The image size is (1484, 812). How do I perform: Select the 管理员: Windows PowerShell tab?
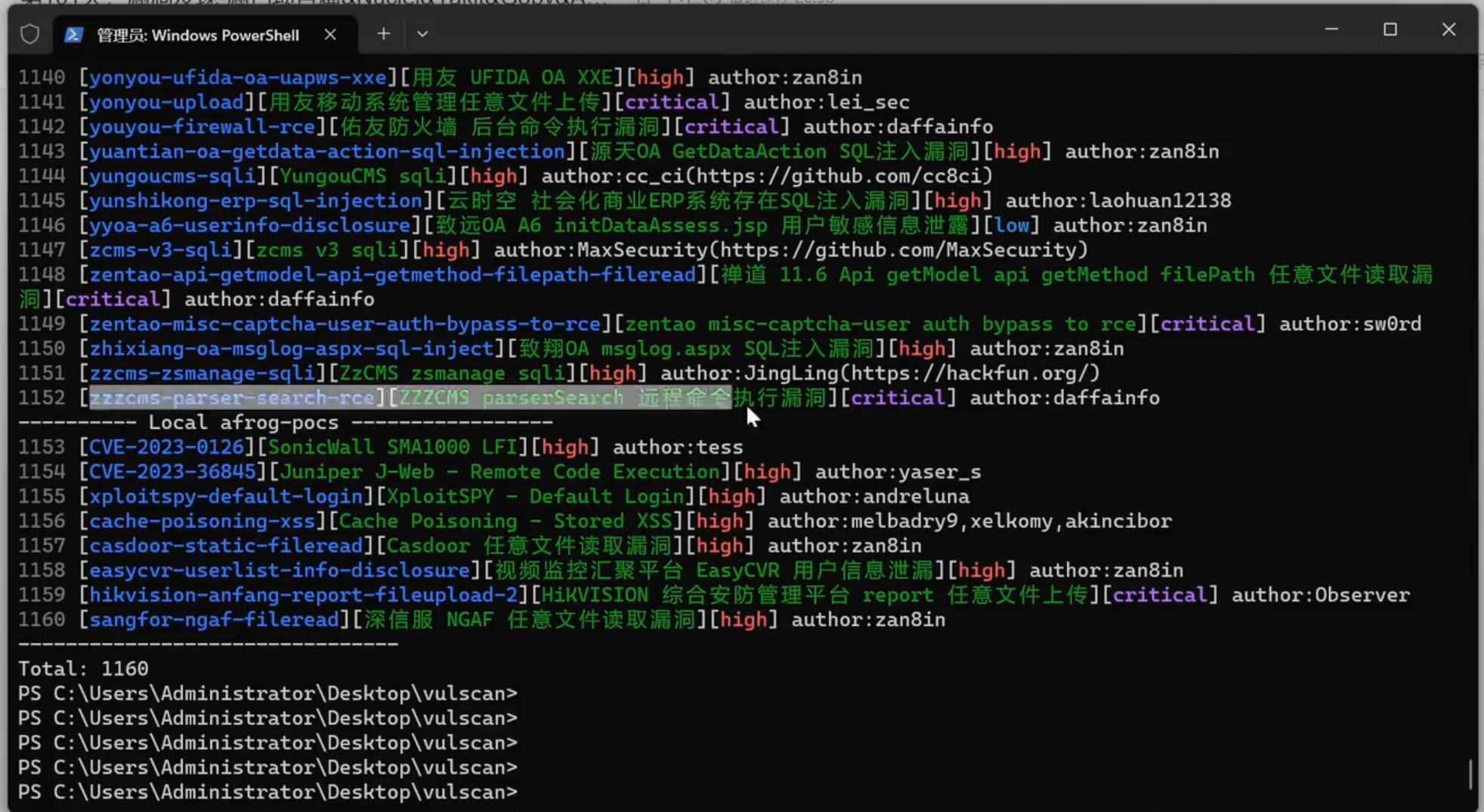click(198, 35)
